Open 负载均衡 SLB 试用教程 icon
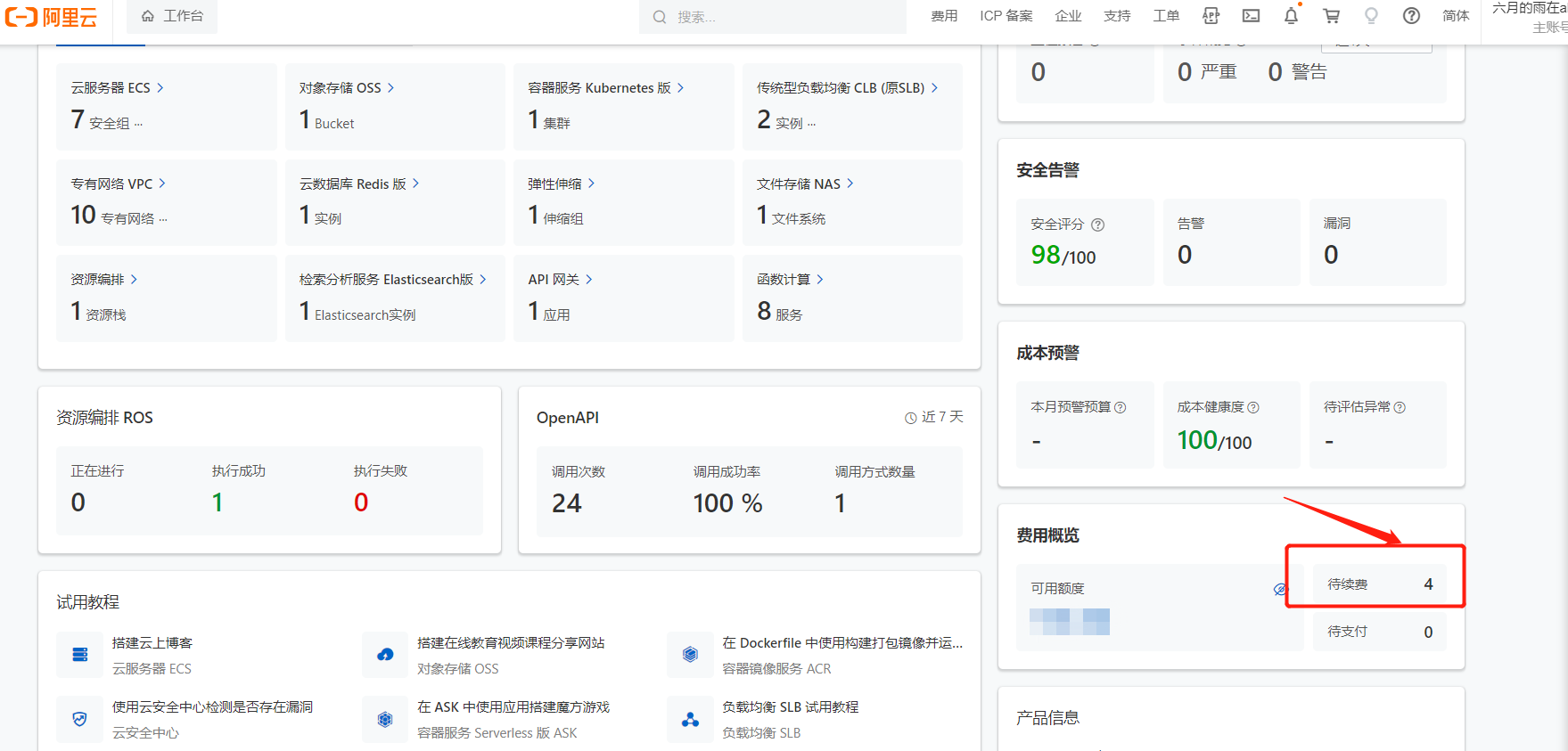 pos(690,719)
